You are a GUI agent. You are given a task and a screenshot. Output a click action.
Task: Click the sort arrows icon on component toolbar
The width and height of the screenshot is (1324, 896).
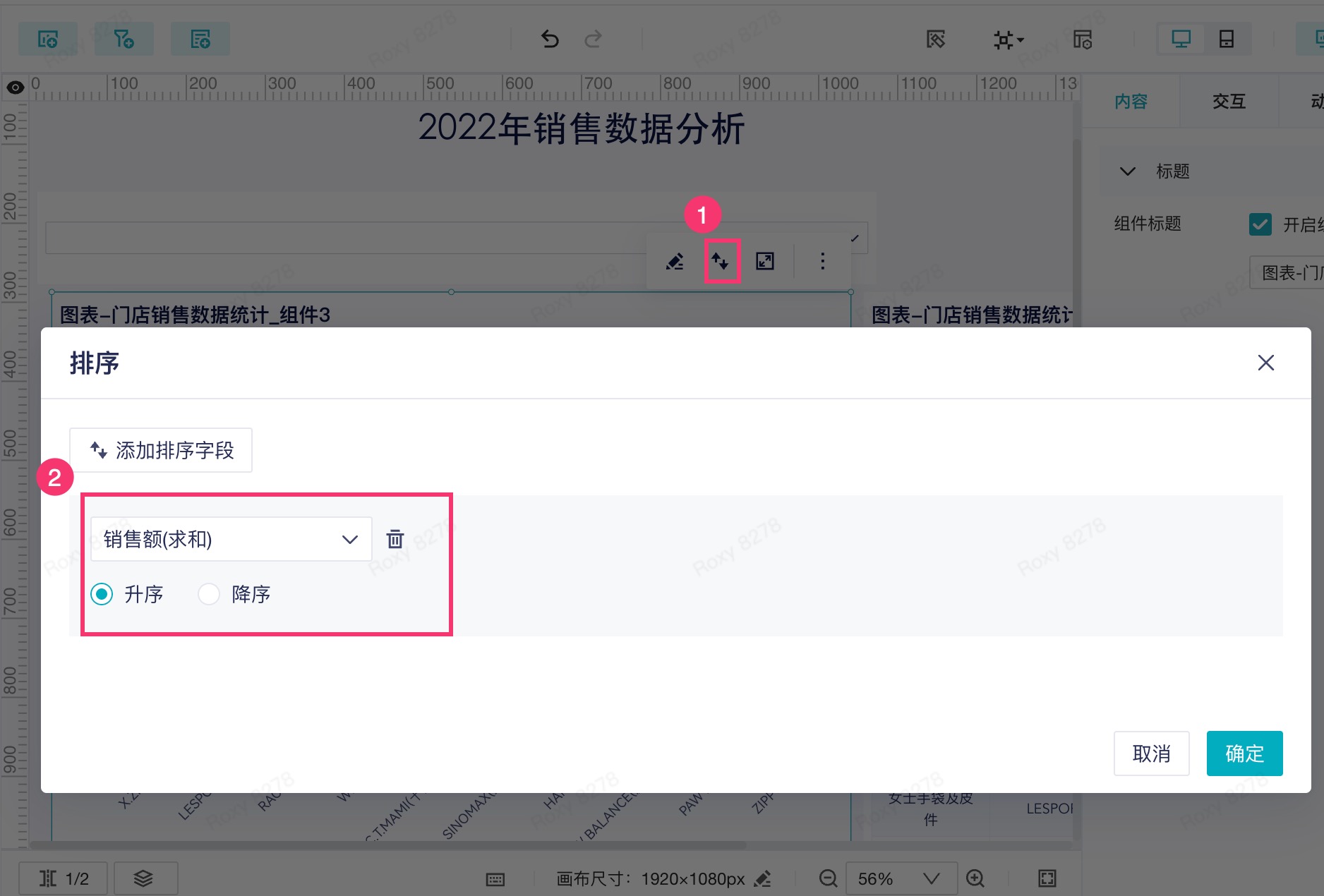721,261
